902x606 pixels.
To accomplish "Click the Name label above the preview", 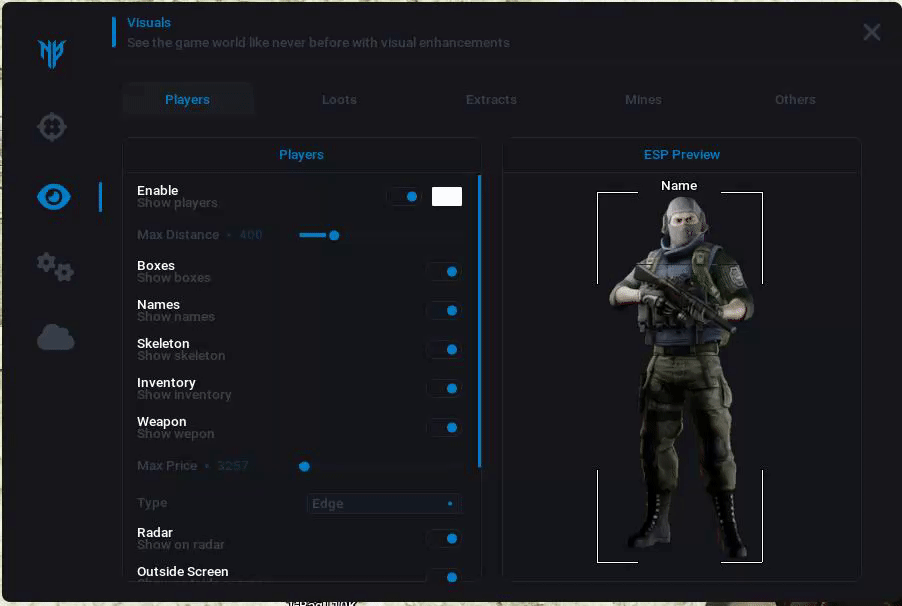I will click(679, 186).
